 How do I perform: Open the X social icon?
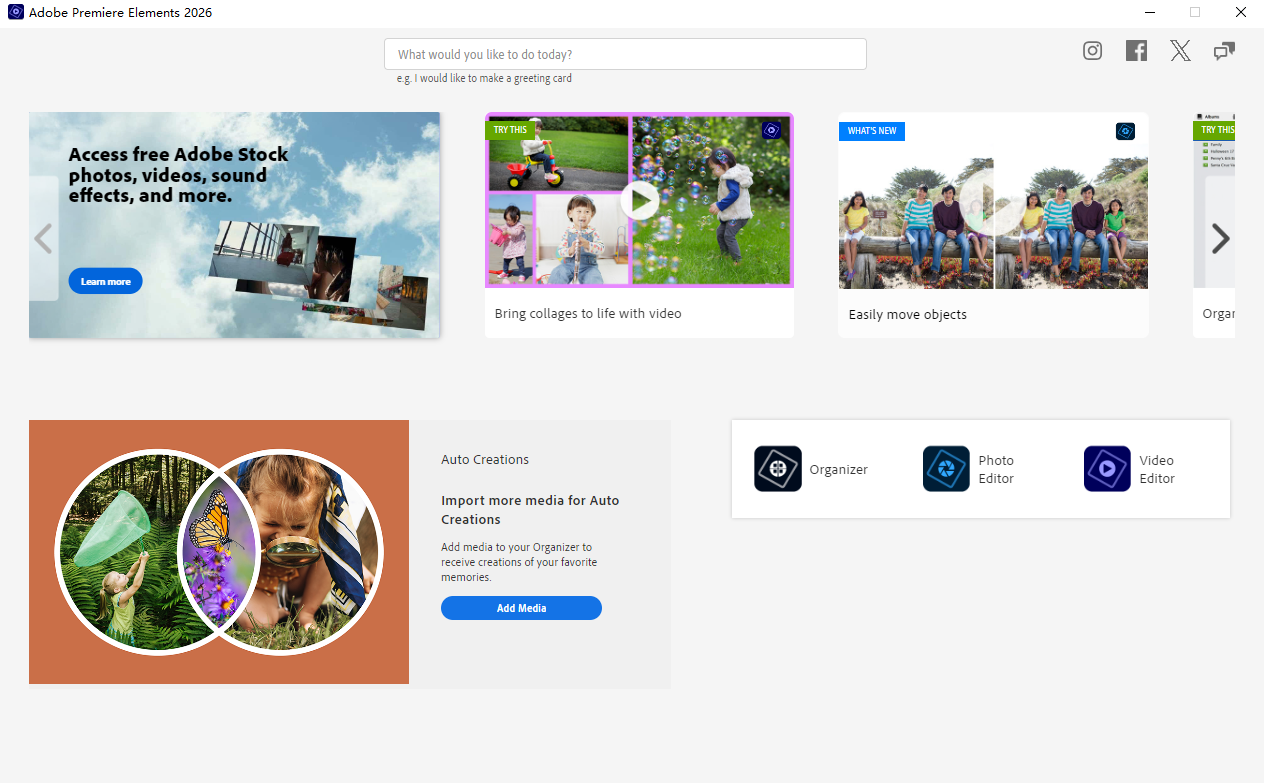coord(1180,51)
